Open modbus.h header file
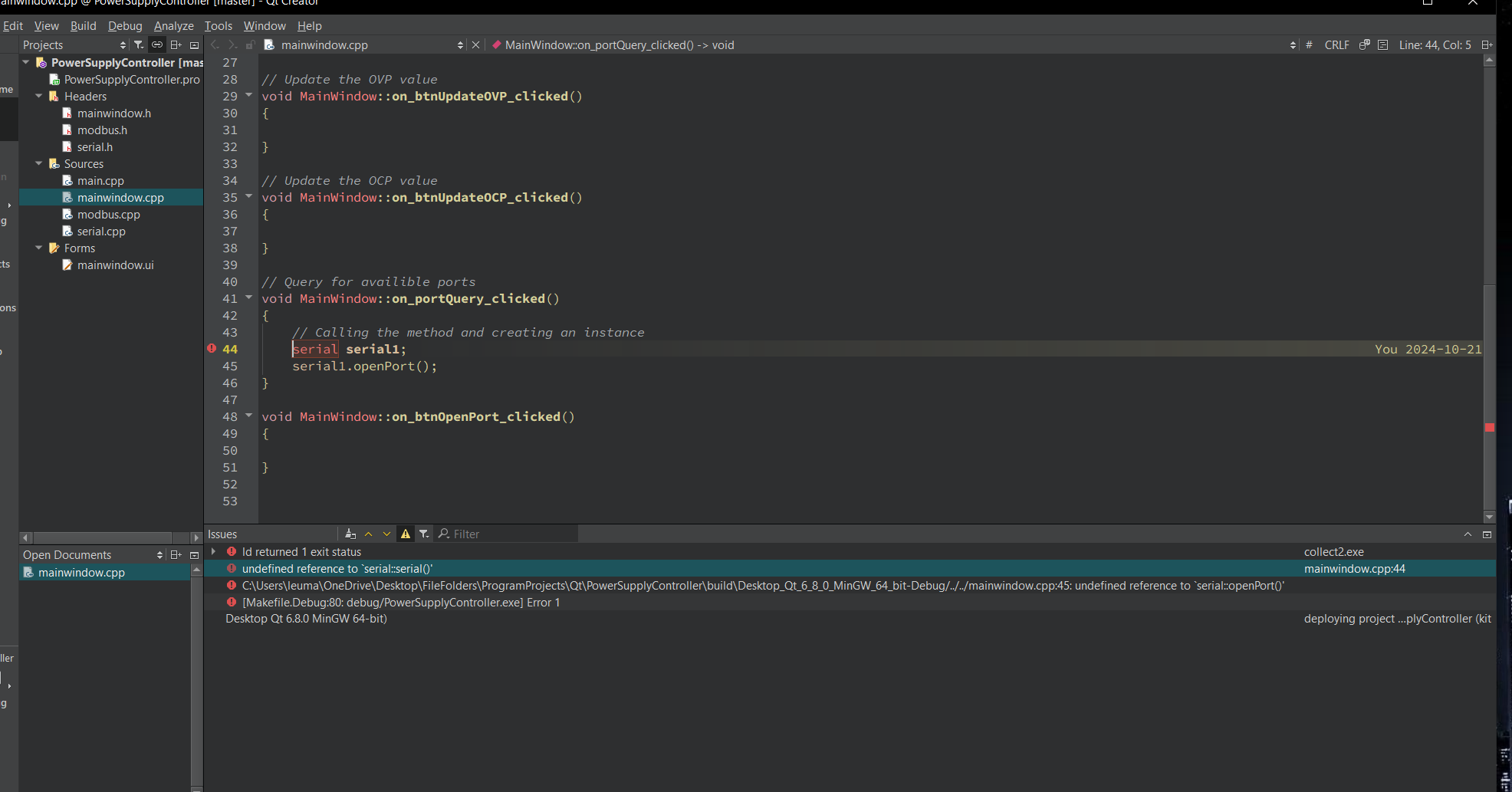The width and height of the screenshot is (1512, 792). 95,130
